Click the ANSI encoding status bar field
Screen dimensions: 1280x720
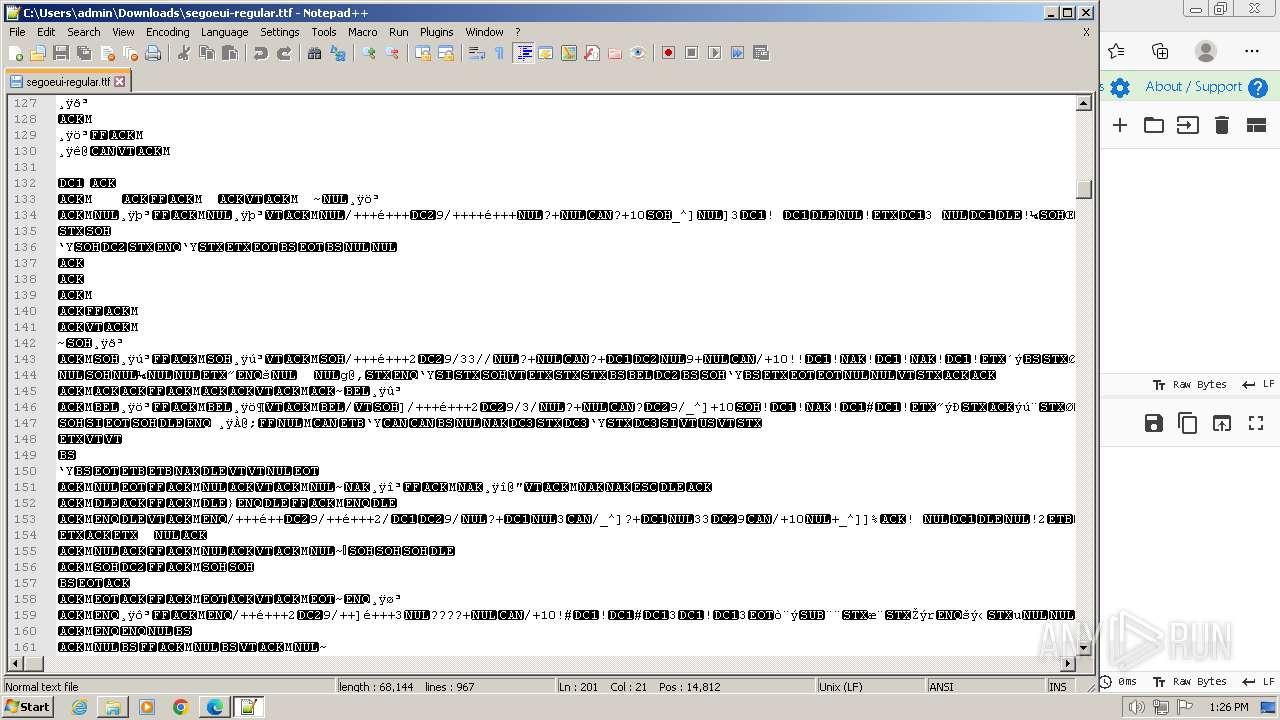pos(986,687)
